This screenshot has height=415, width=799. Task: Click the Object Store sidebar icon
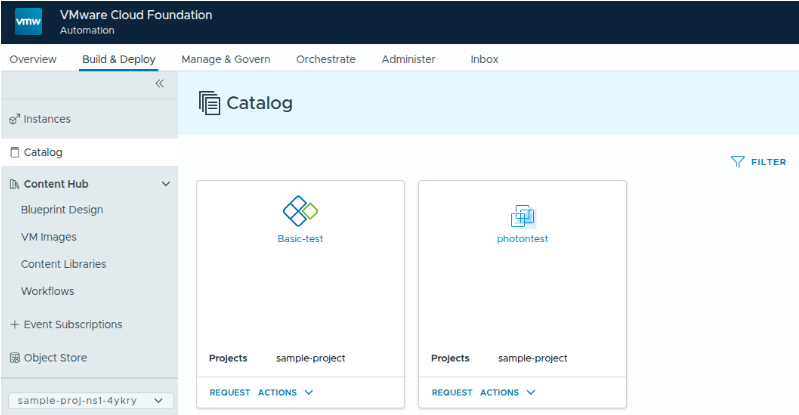[14, 358]
